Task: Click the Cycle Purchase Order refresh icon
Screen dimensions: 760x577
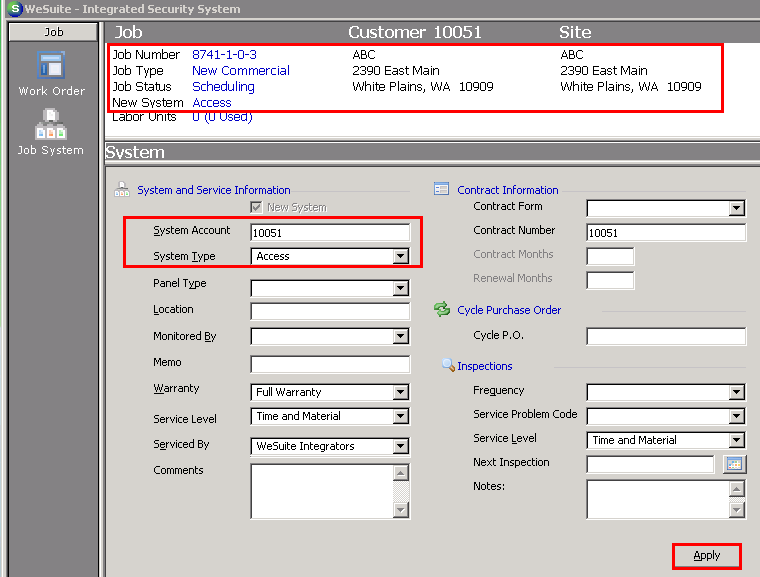Action: pyautogui.click(x=442, y=309)
